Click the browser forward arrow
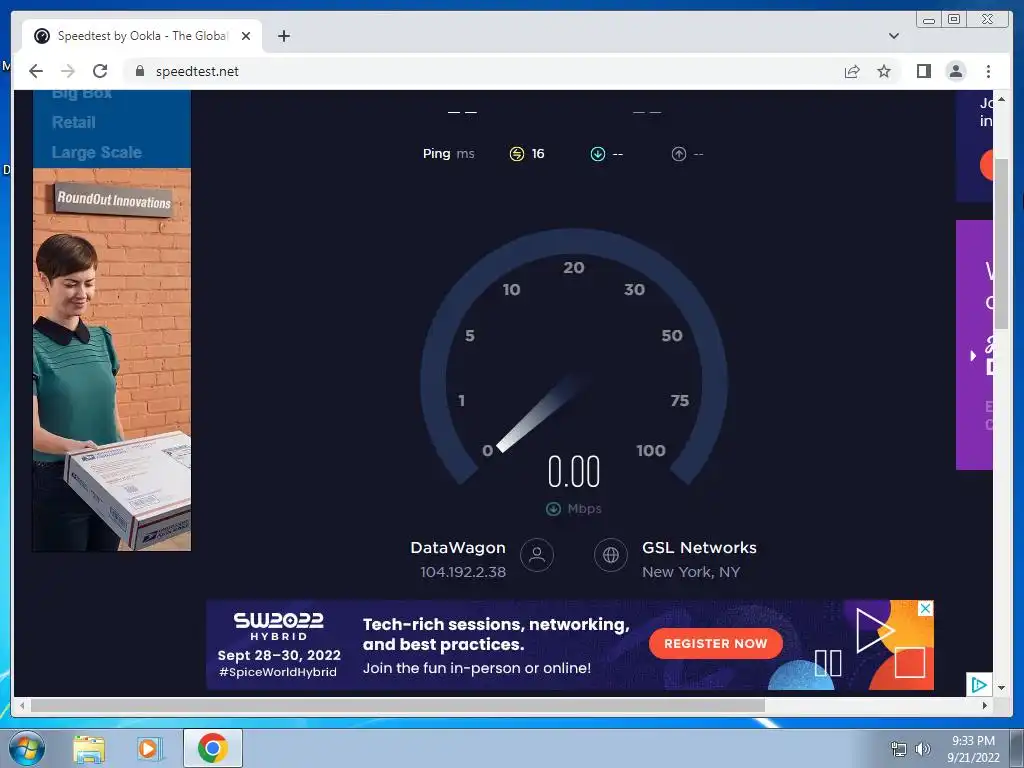This screenshot has width=1024, height=768. (67, 71)
